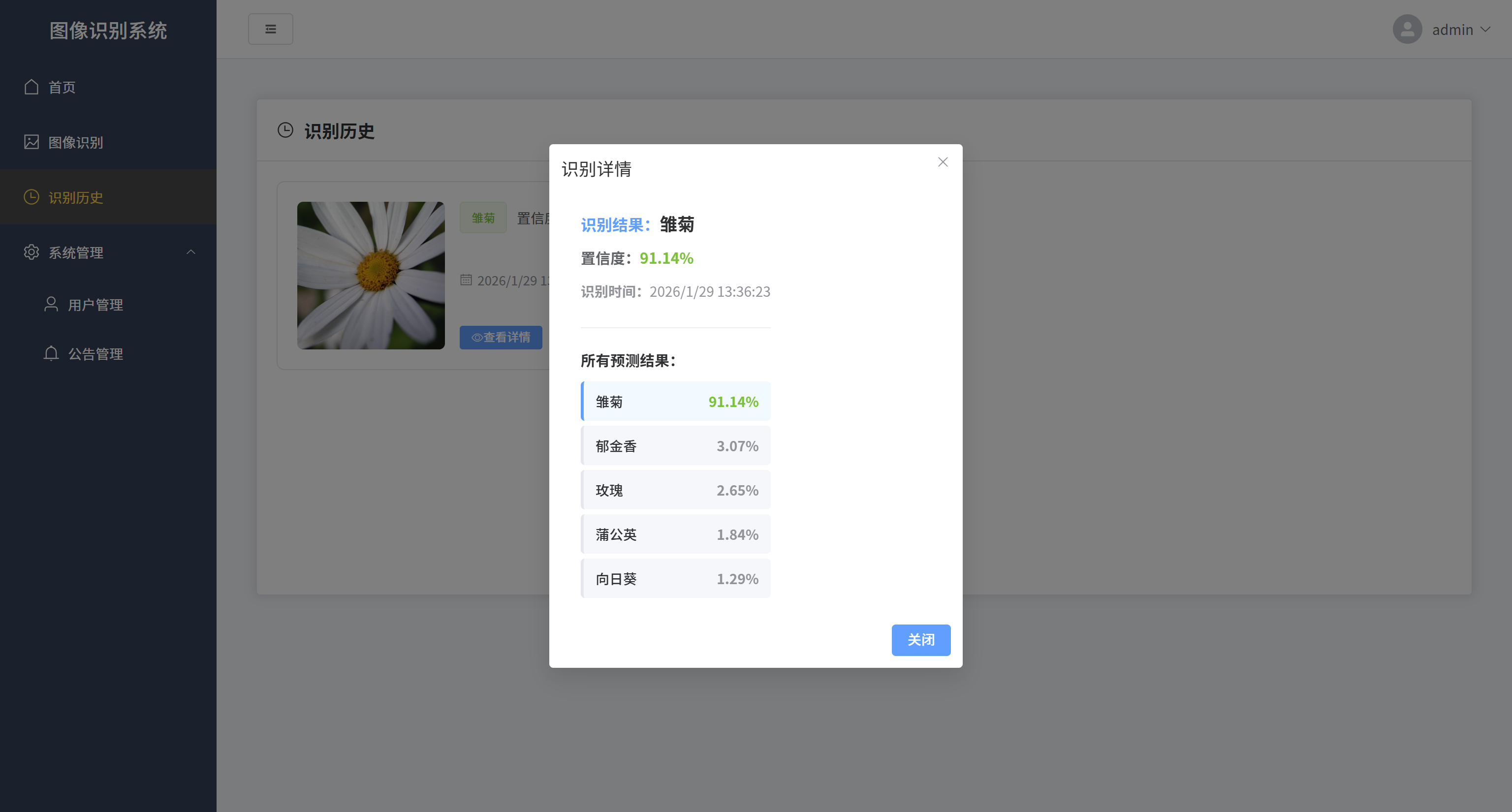Click the gear icon for 系统管理

pos(31,252)
